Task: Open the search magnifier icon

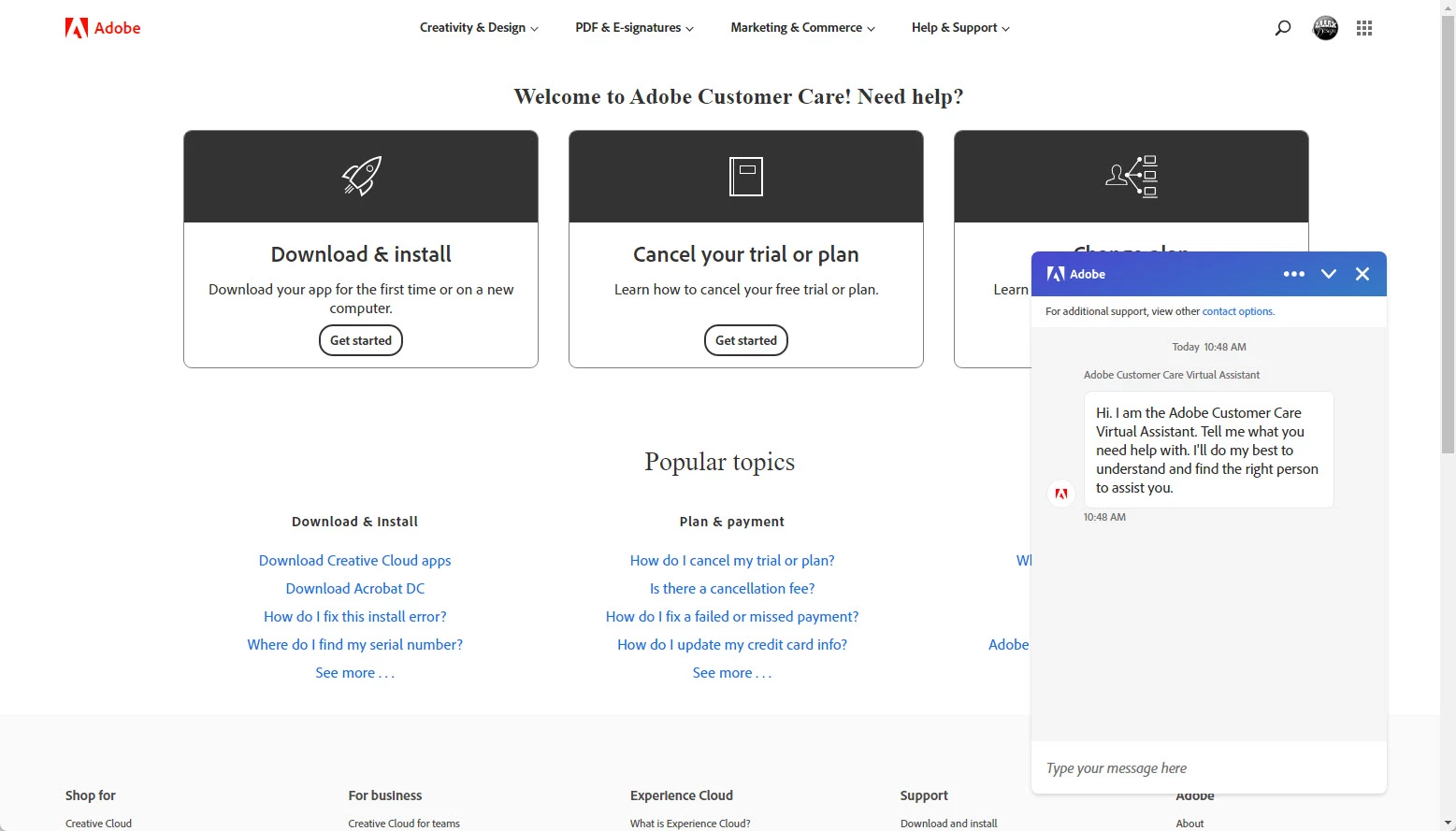Action: [1283, 28]
